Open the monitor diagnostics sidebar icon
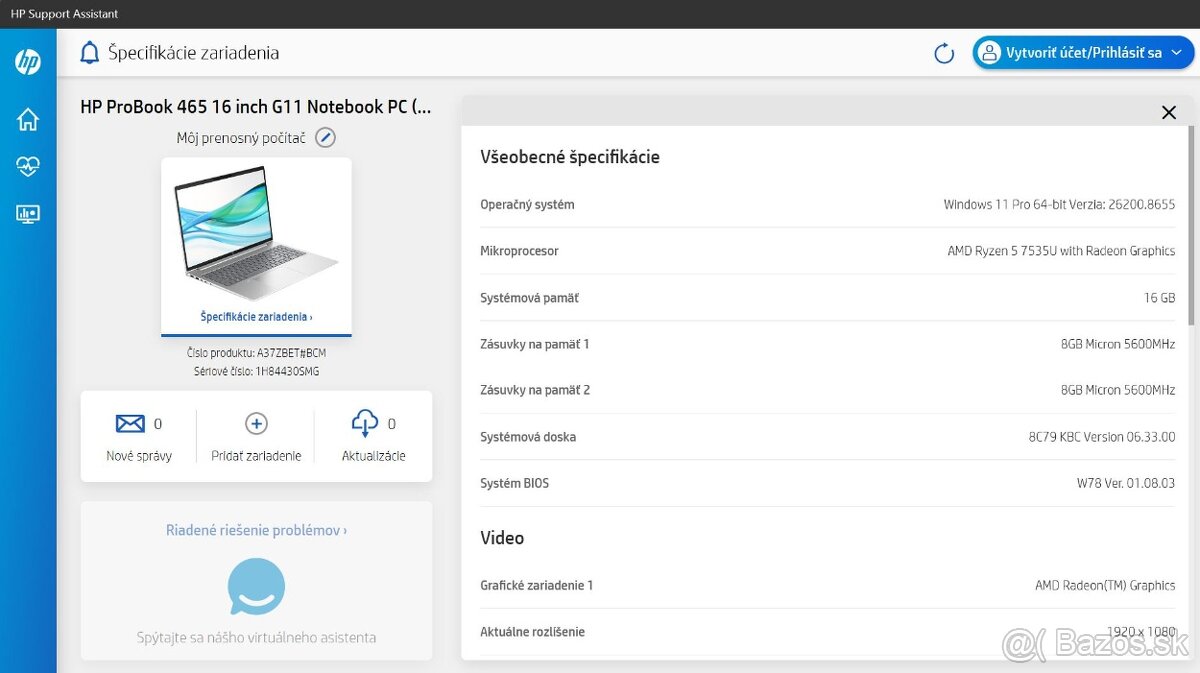Viewport: 1200px width, 673px height. (28, 214)
